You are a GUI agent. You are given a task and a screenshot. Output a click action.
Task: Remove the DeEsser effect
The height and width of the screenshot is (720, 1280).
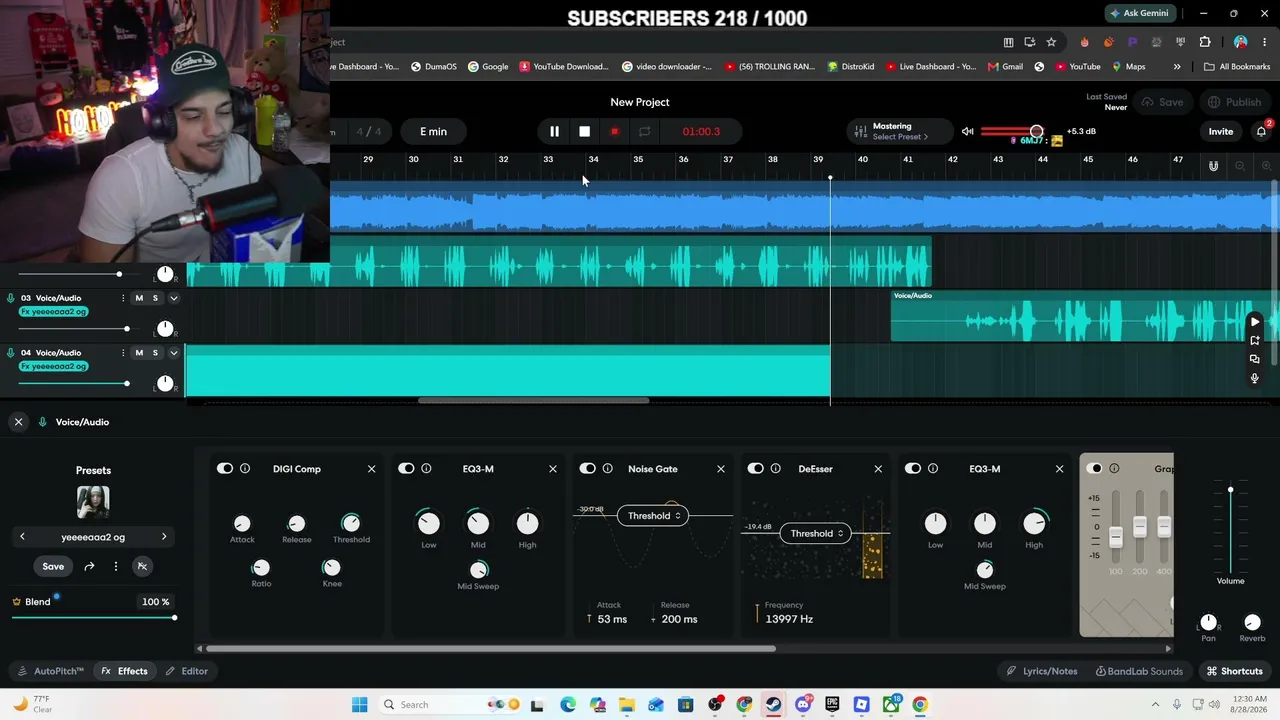click(x=878, y=468)
